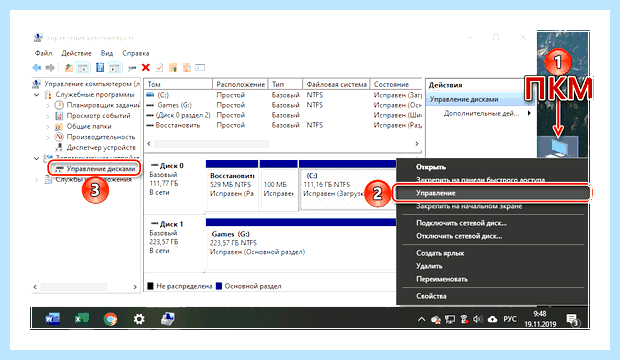Select Управление компьютером root node
The width and height of the screenshot is (620, 360).
[x=91, y=84]
